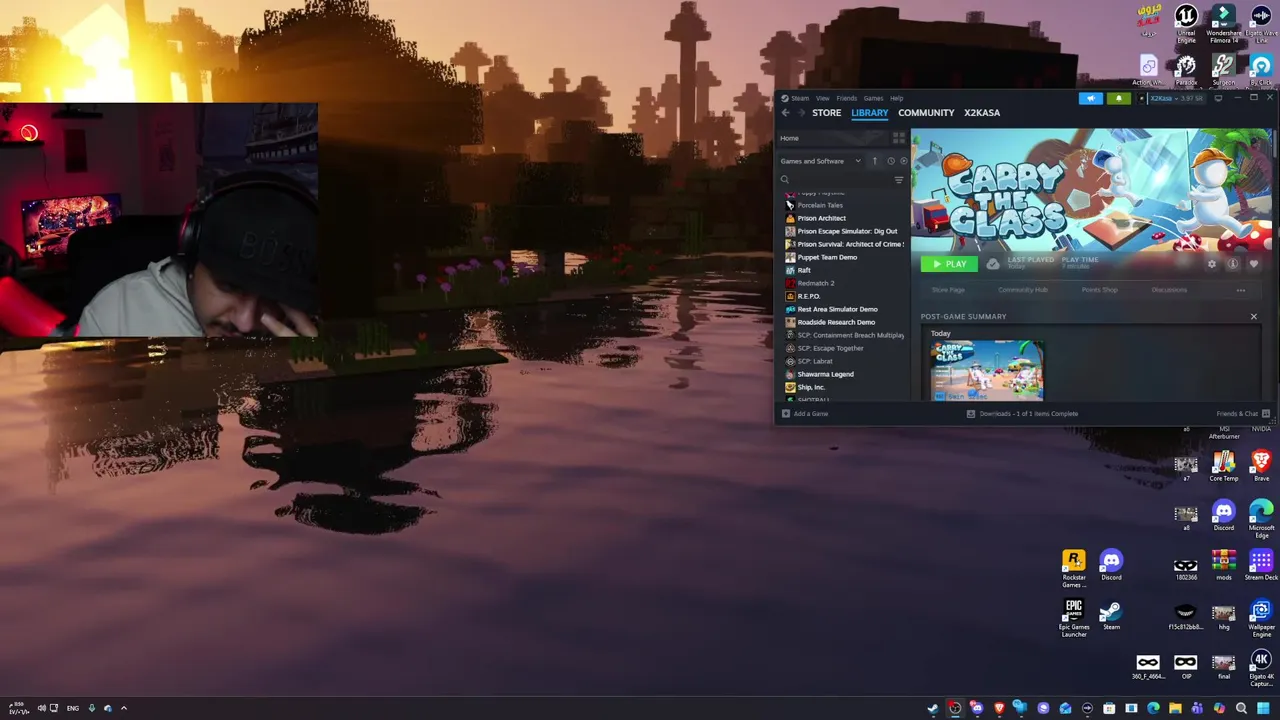
Task: Select Prison Escape Simulator: Dig Out
Action: tap(846, 231)
